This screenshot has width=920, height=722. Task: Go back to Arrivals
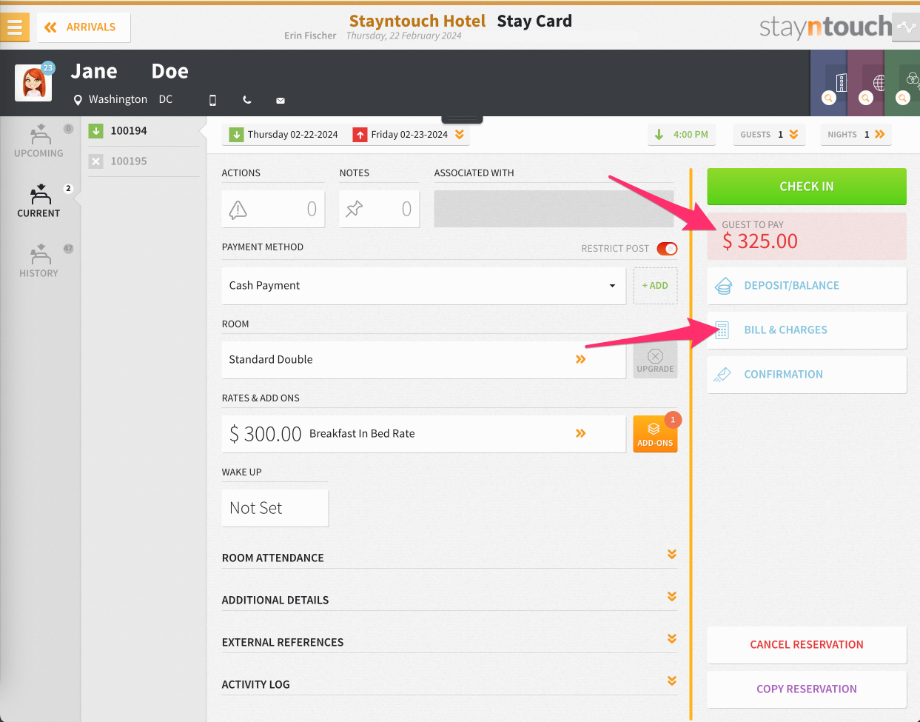click(83, 27)
